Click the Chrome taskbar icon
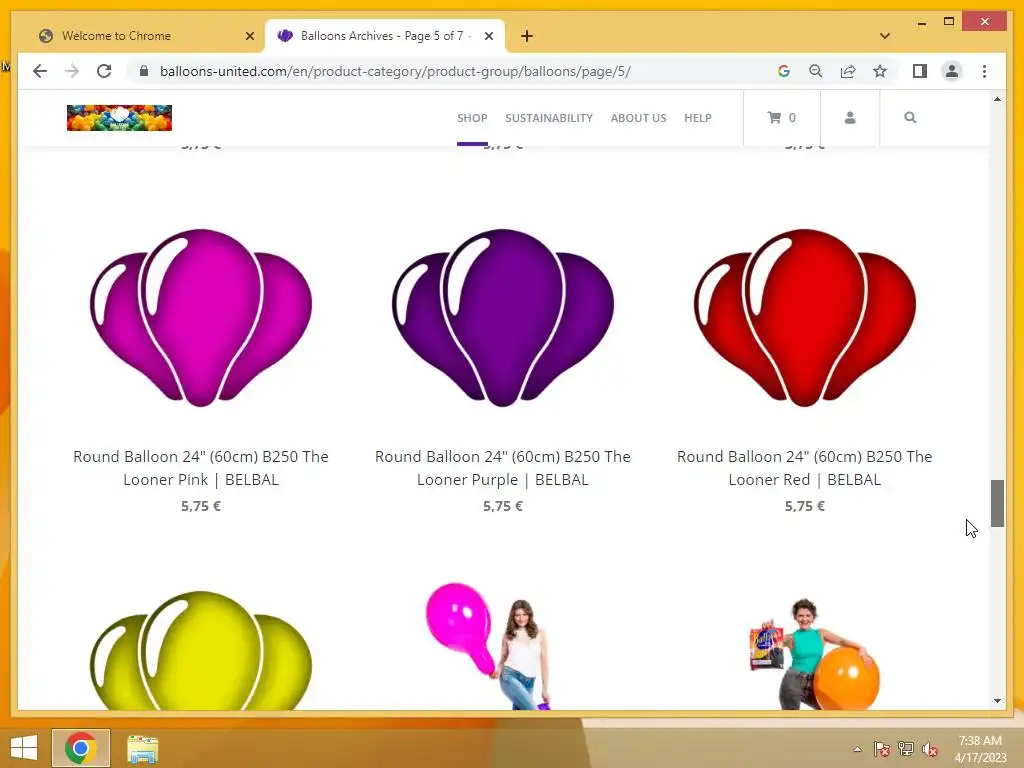This screenshot has height=768, width=1024. pos(81,748)
